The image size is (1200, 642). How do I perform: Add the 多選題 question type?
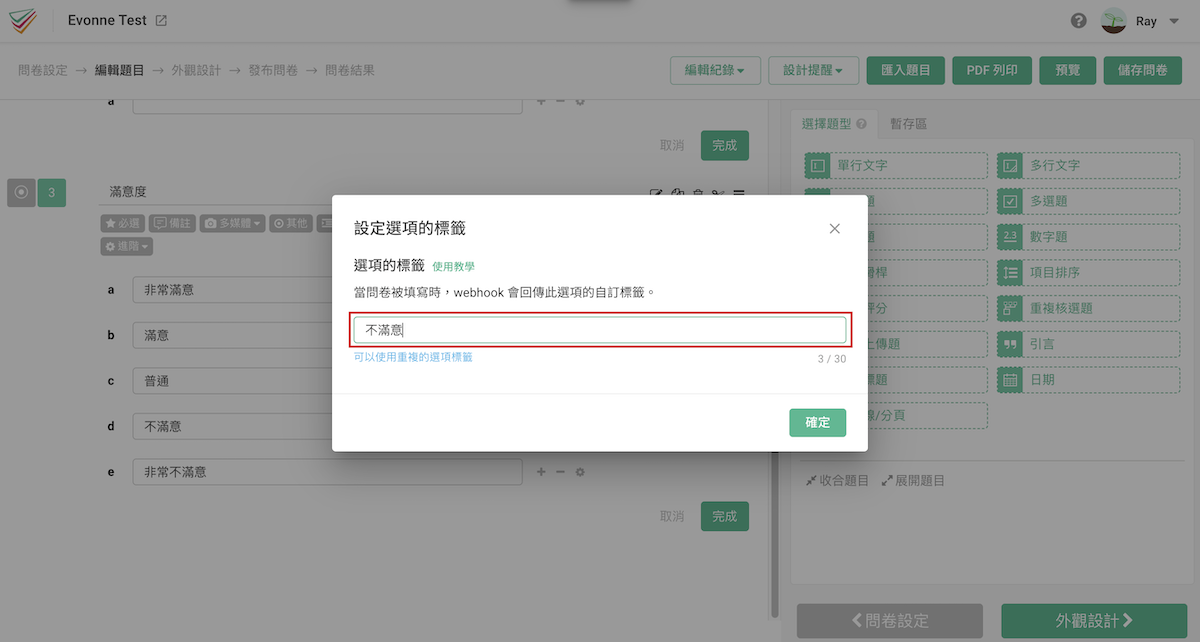coord(1089,201)
